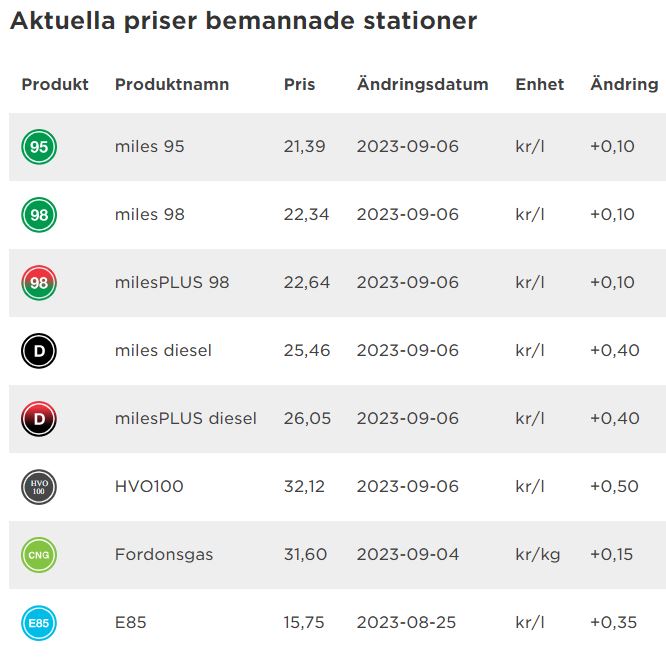The height and width of the screenshot is (657, 666).
Task: Click the milesPLUS diesel product name
Action: click(x=186, y=419)
